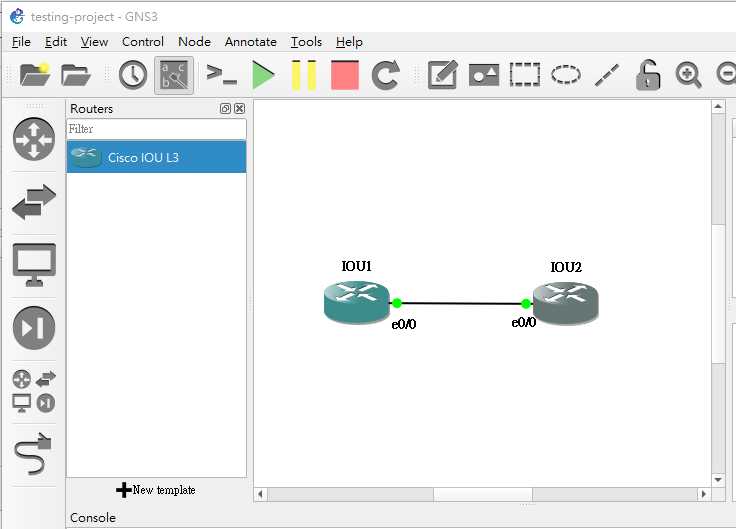Open the Control menu
The image size is (736, 529).
[143, 42]
